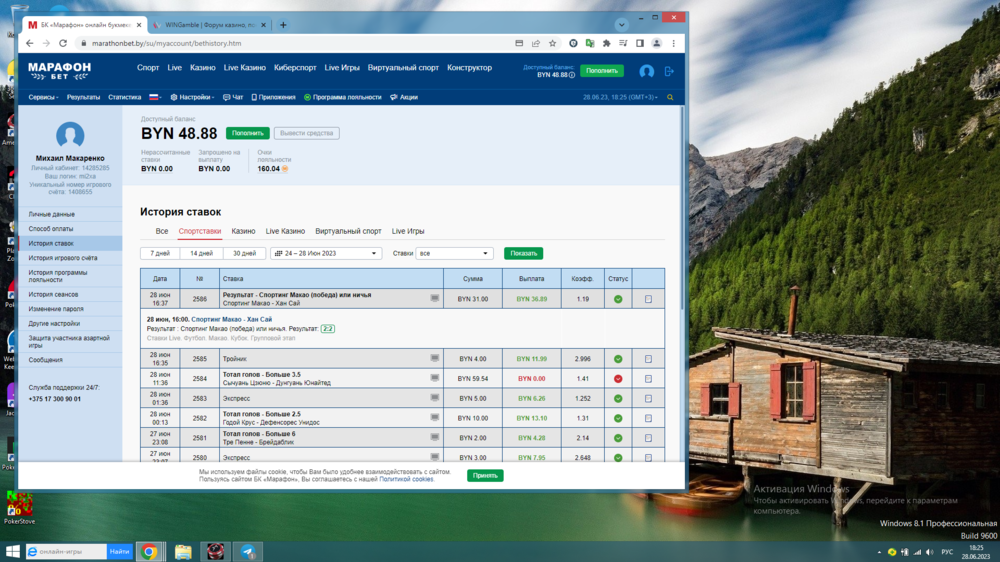Expand the date range 24–28 Июн 2023 dropdown
Image resolution: width=1000 pixels, height=562 pixels.
326,254
